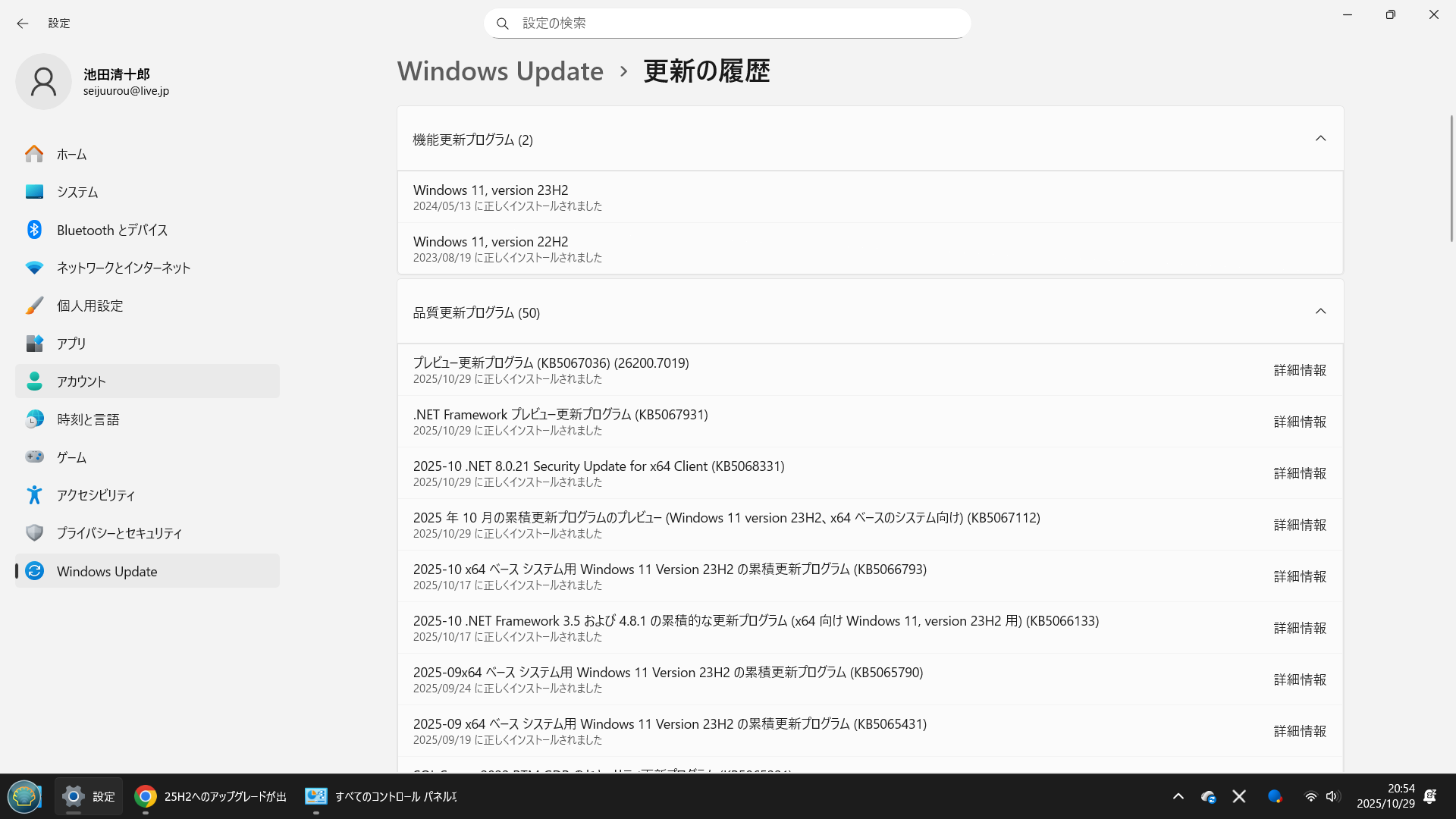Collapse the 機能更新プログラム (2) section

point(1320,139)
